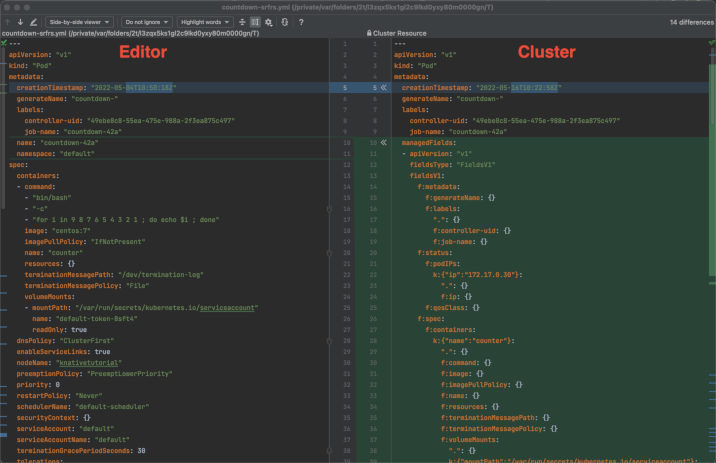
Task: Click the window title countdown-srfrs.yml
Action: coord(357,7)
